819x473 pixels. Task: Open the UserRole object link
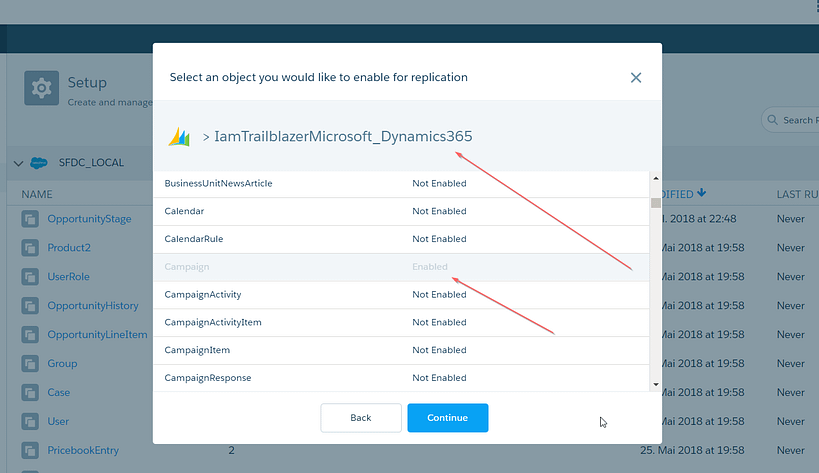pyautogui.click(x=68, y=277)
